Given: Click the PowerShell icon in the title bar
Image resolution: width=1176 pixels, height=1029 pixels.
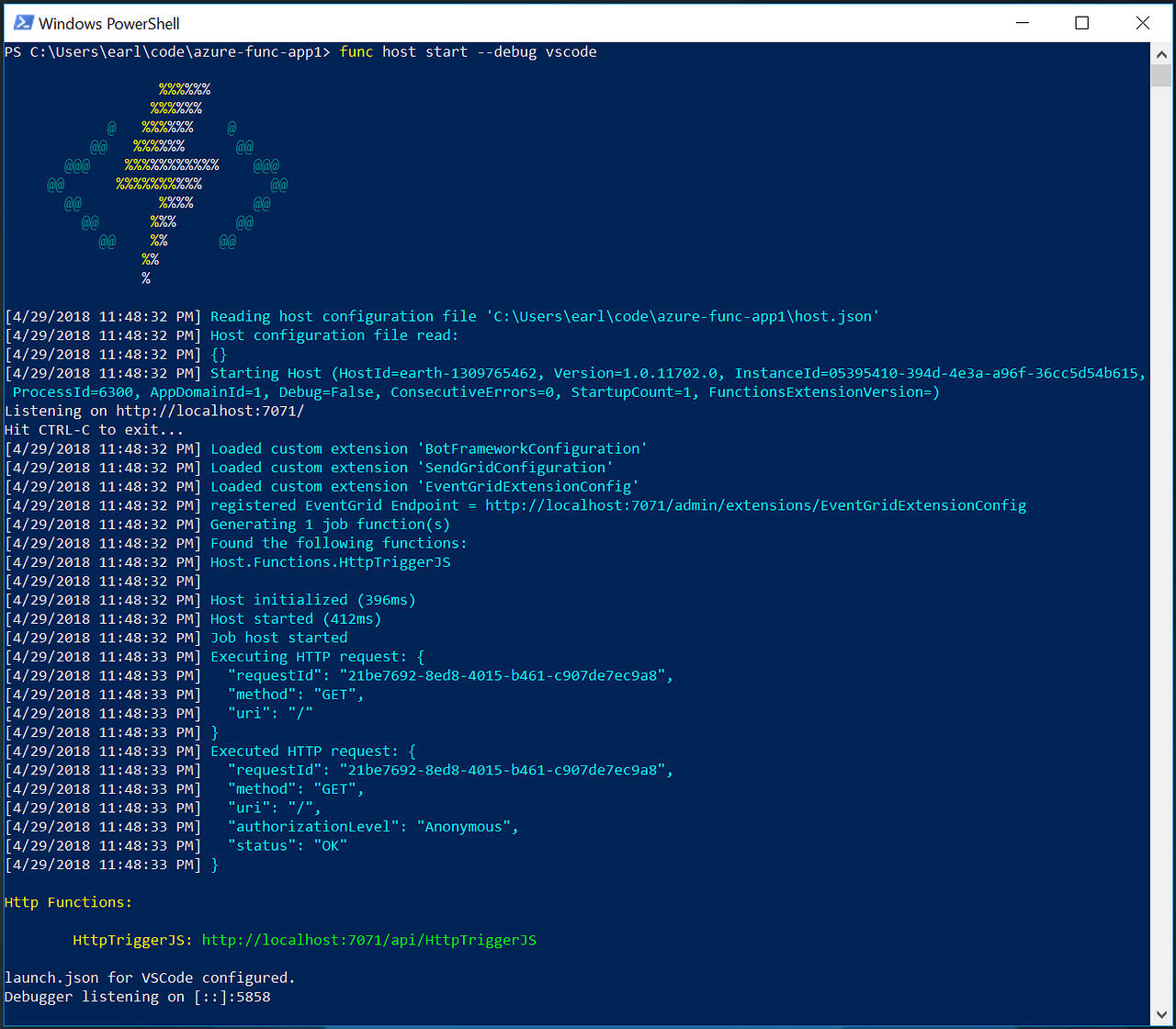Looking at the screenshot, I should pos(23,23).
